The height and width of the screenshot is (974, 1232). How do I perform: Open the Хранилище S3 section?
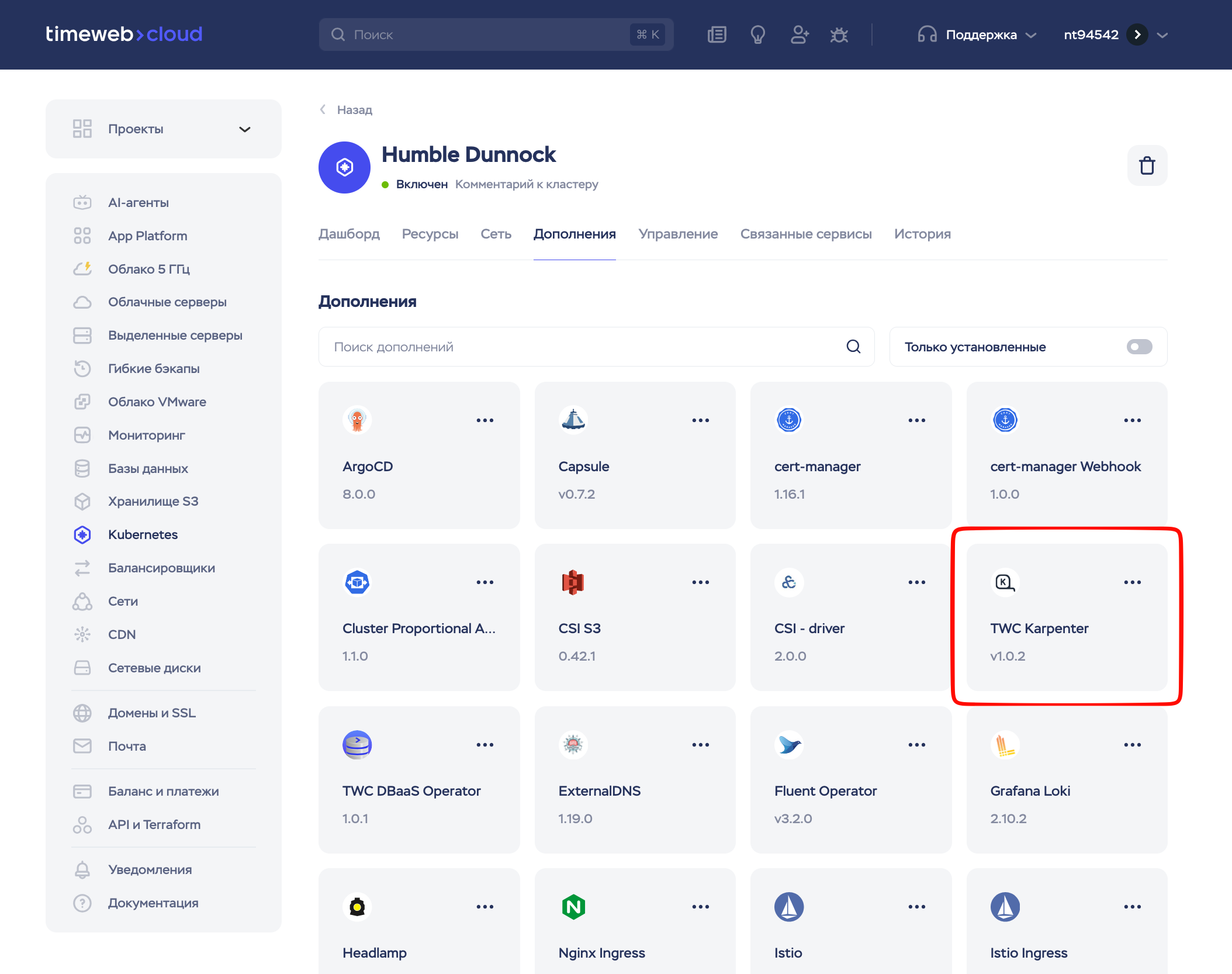tap(153, 501)
